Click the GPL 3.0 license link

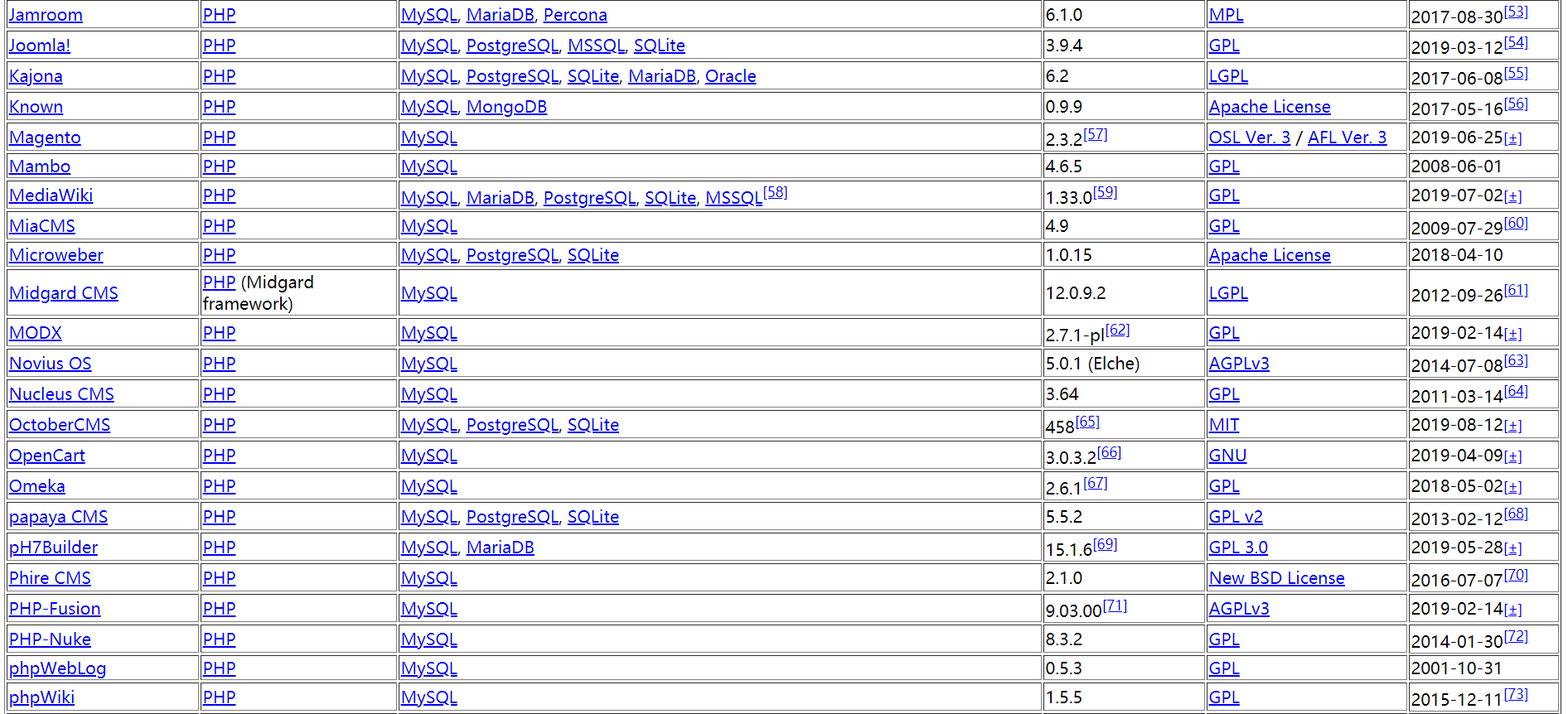(x=1238, y=548)
